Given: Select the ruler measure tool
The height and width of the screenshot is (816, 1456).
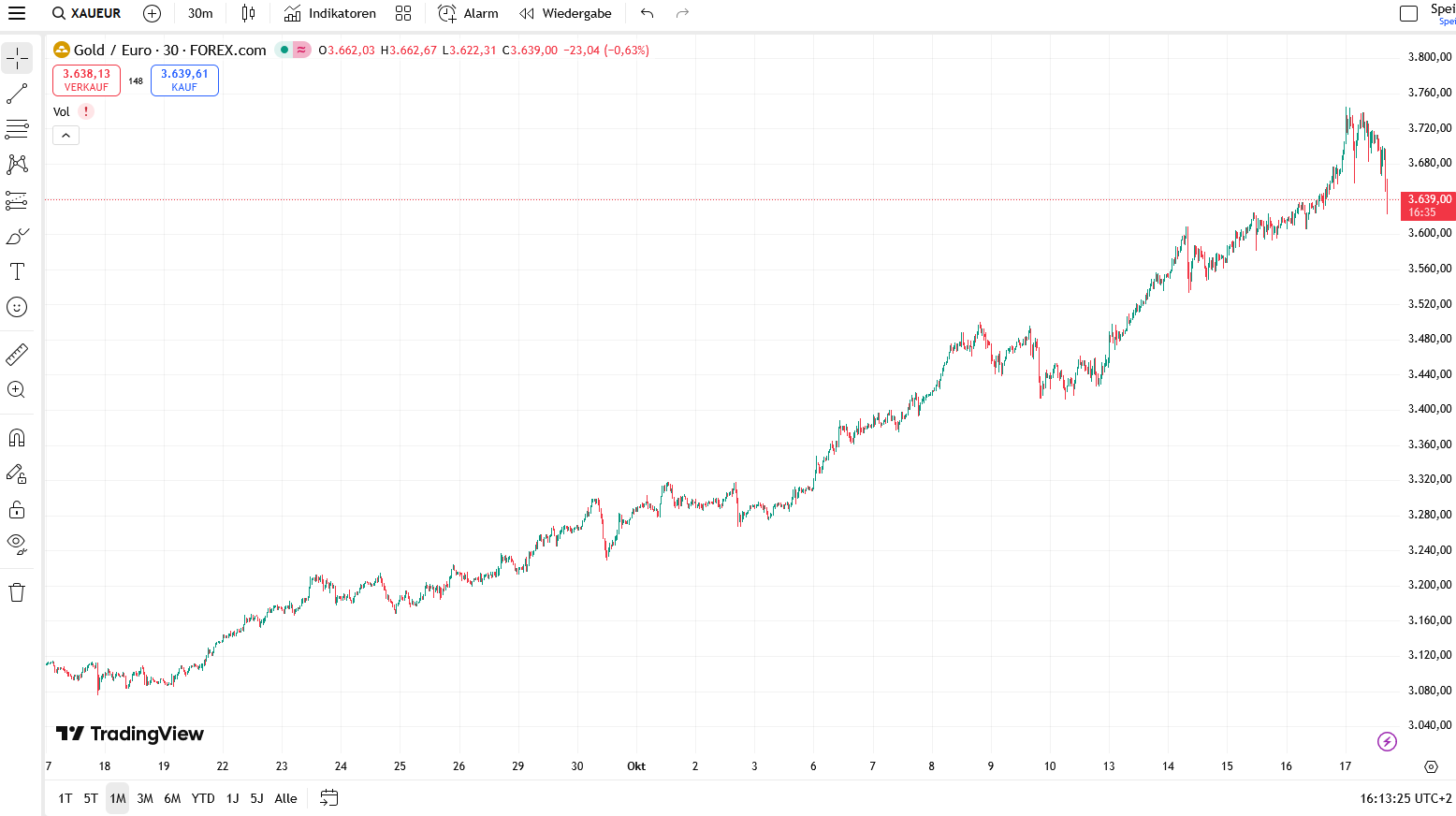Looking at the screenshot, I should pyautogui.click(x=17, y=354).
